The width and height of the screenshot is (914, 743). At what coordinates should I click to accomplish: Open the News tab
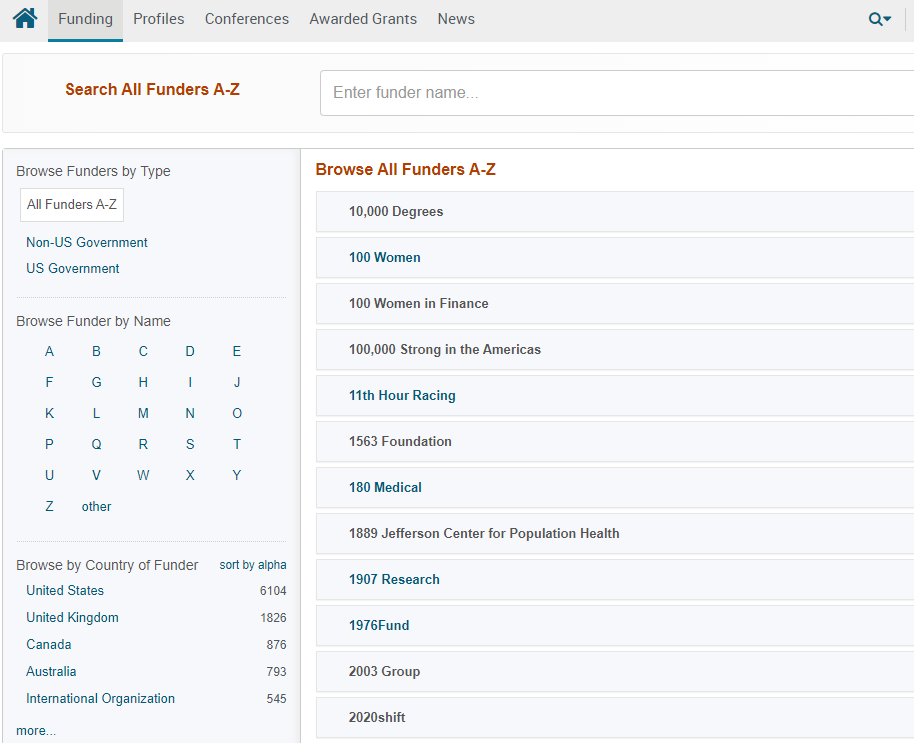[456, 19]
